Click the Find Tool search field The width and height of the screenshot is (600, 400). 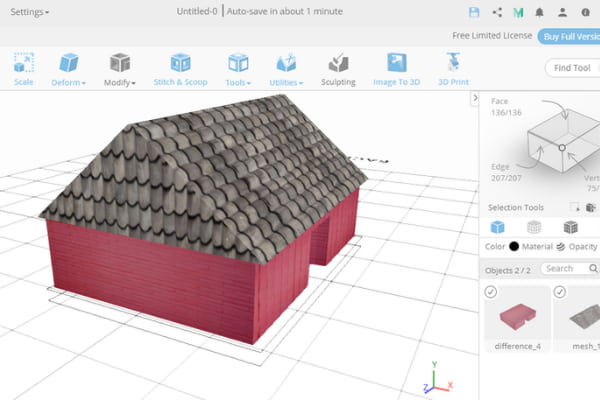point(572,68)
